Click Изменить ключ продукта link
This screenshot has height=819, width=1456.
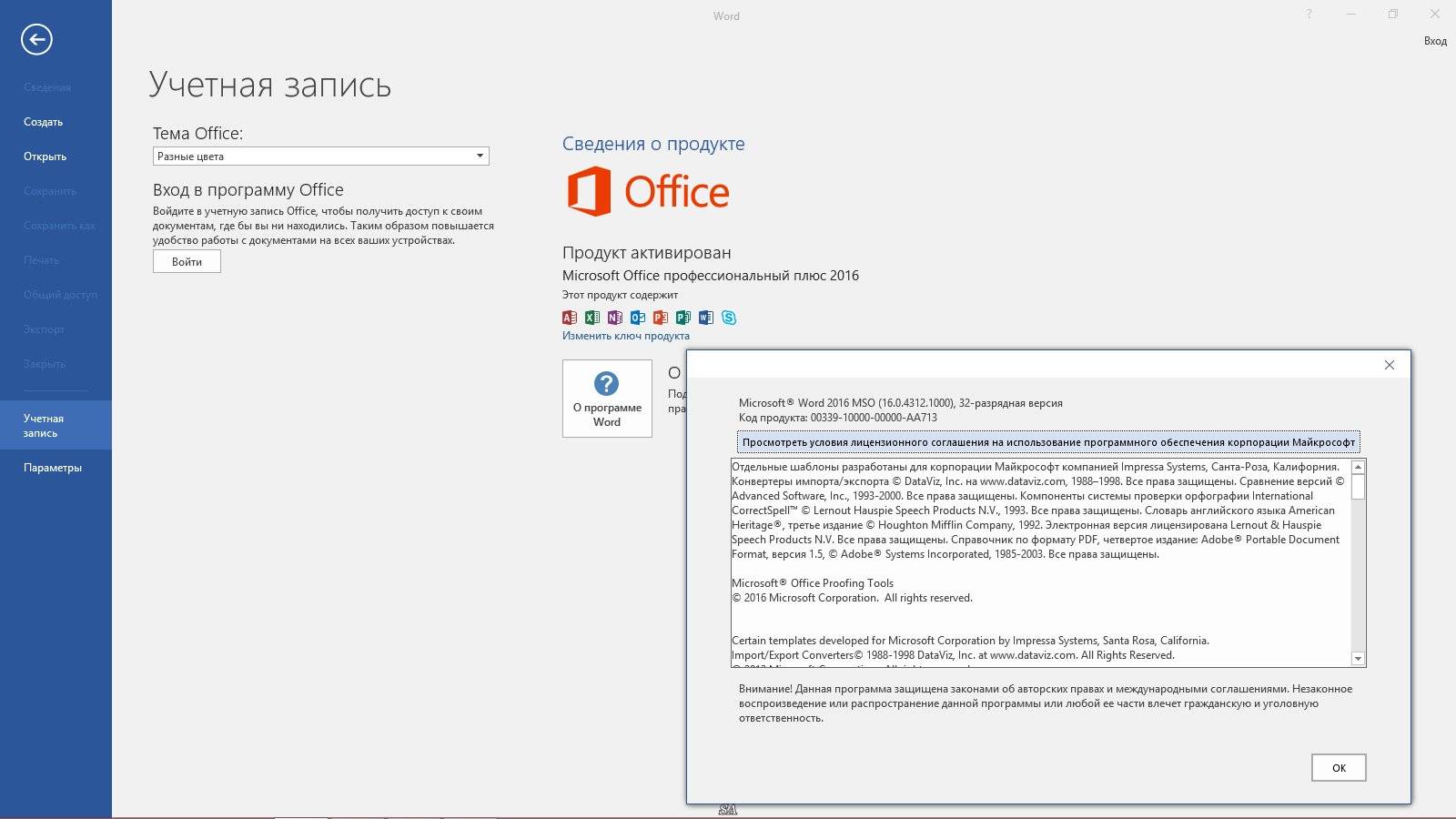click(x=626, y=336)
